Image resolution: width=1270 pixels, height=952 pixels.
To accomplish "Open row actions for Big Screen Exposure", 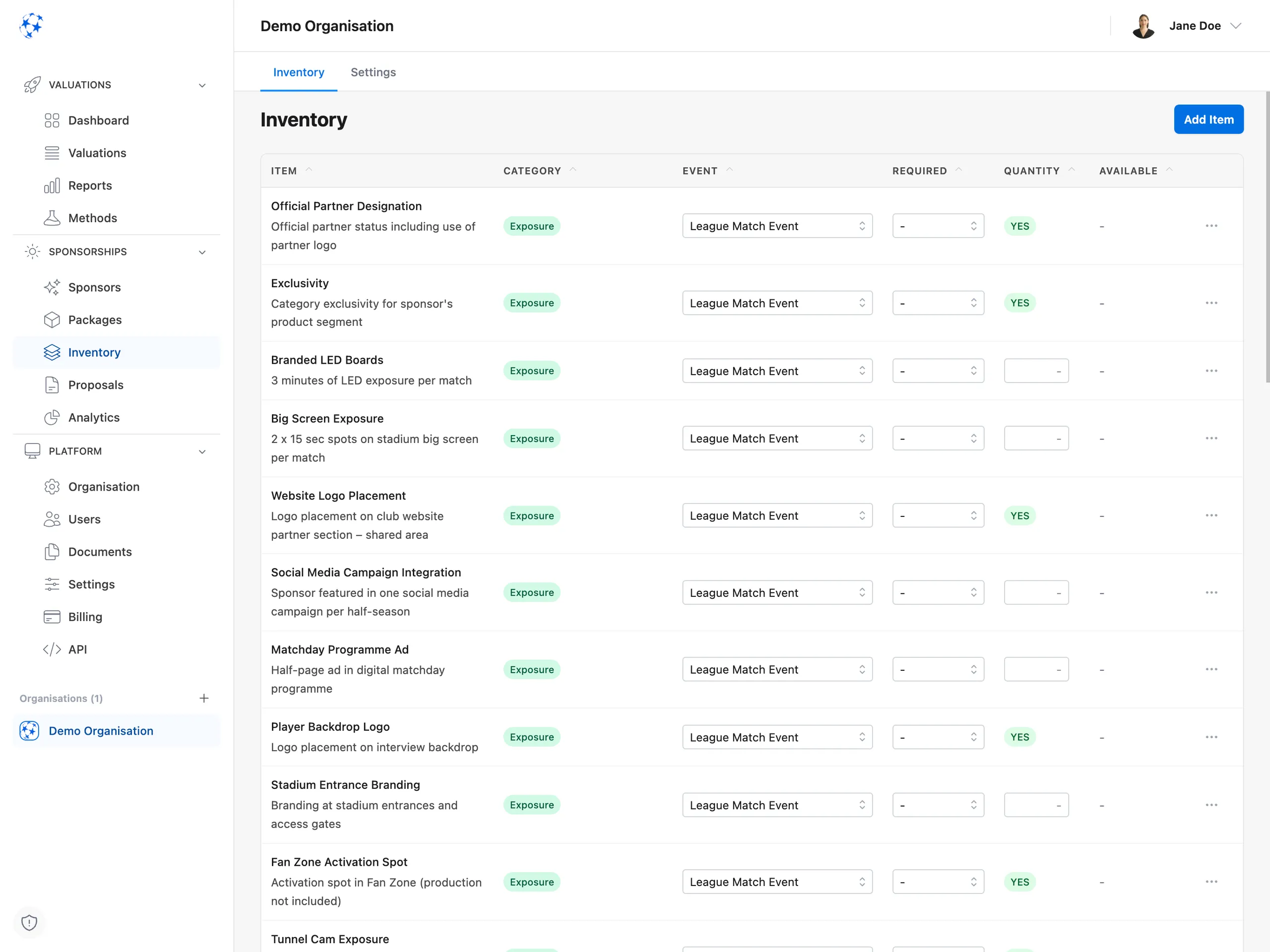I will (x=1211, y=439).
